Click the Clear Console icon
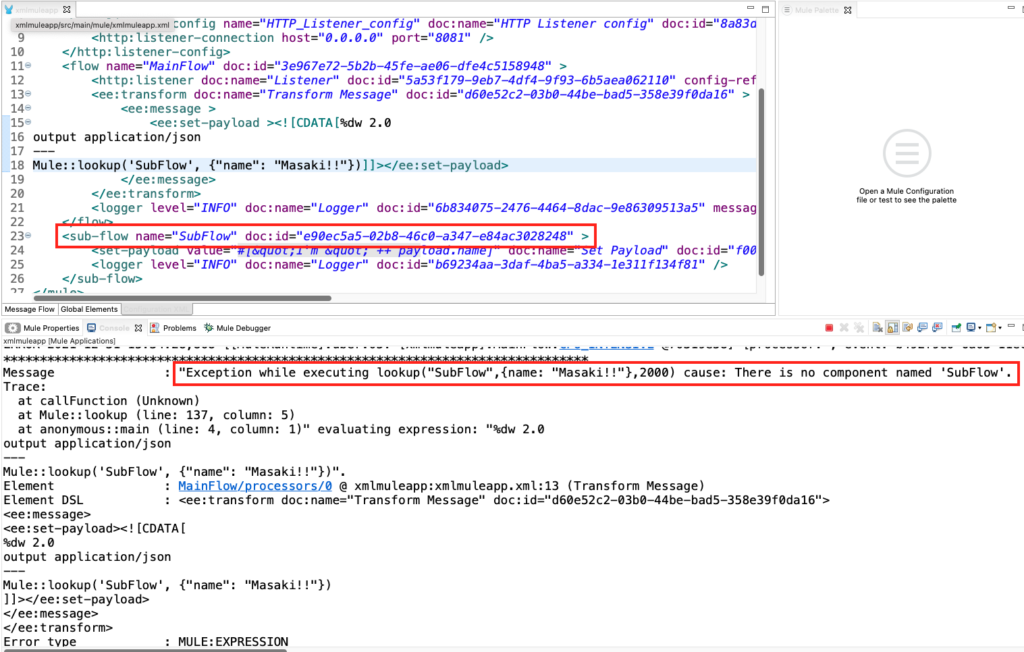The image size is (1024, 652). coord(877,328)
